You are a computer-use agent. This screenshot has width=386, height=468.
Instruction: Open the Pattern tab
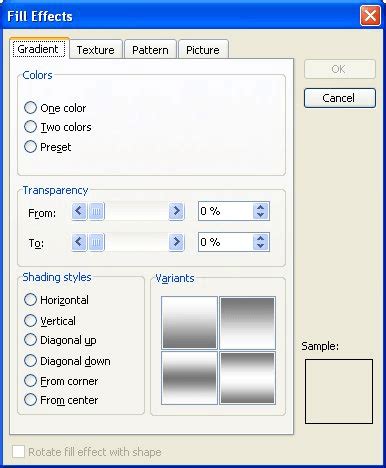point(150,50)
